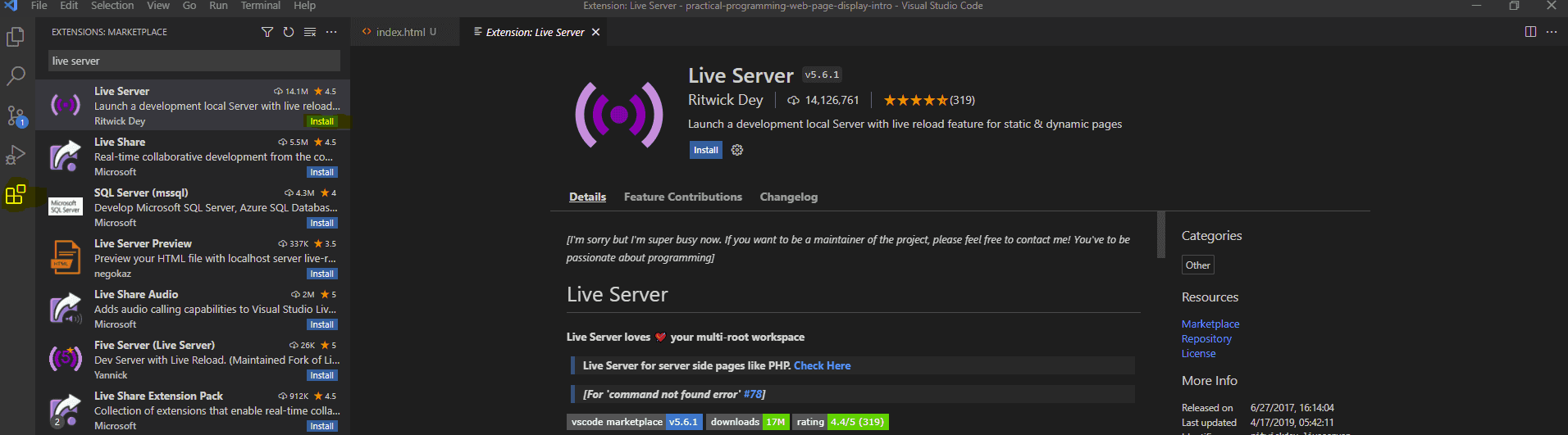Open the Help menu

click(x=305, y=6)
